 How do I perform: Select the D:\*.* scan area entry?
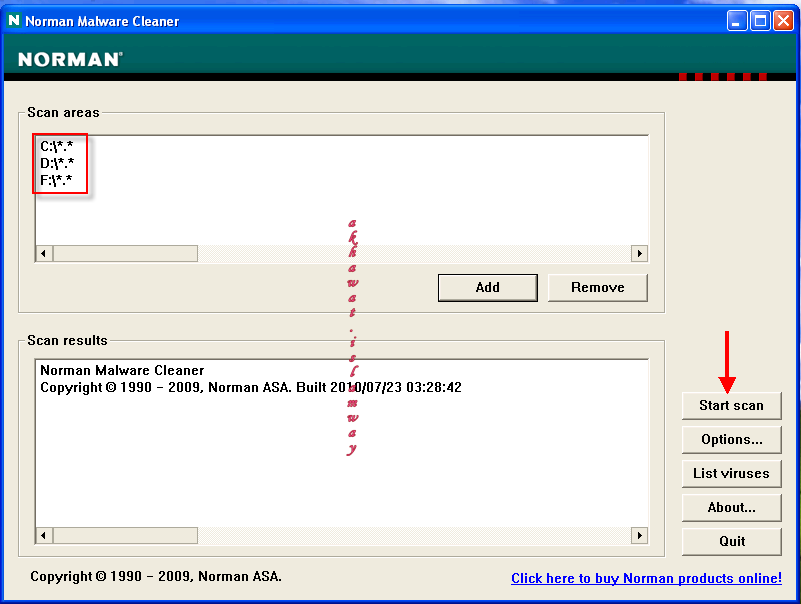click(57, 164)
